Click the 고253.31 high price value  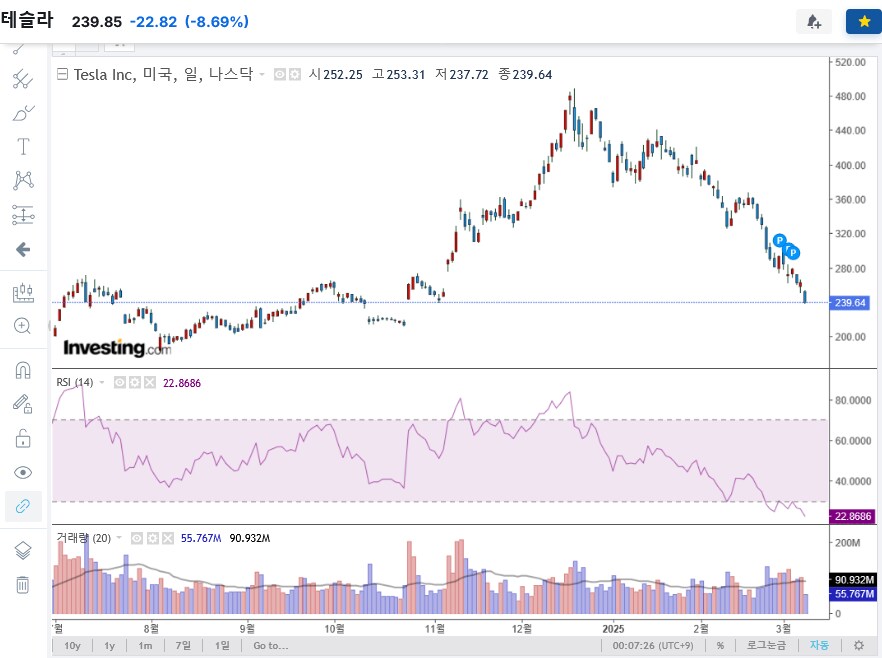[x=399, y=74]
